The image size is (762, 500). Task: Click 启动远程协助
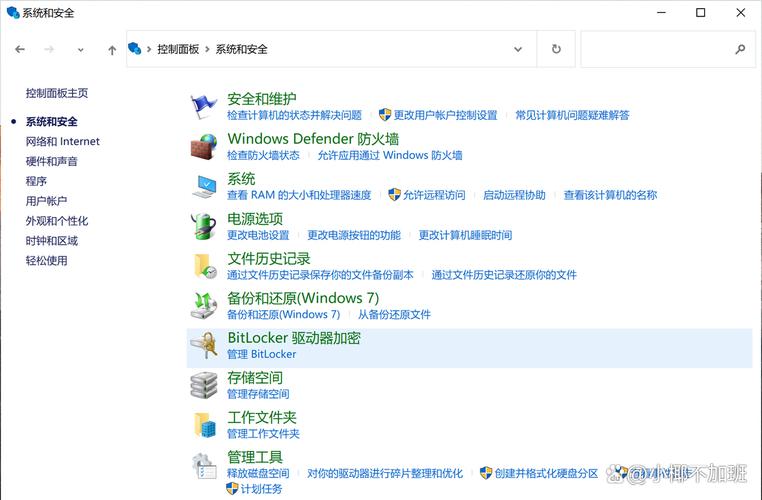[515, 195]
